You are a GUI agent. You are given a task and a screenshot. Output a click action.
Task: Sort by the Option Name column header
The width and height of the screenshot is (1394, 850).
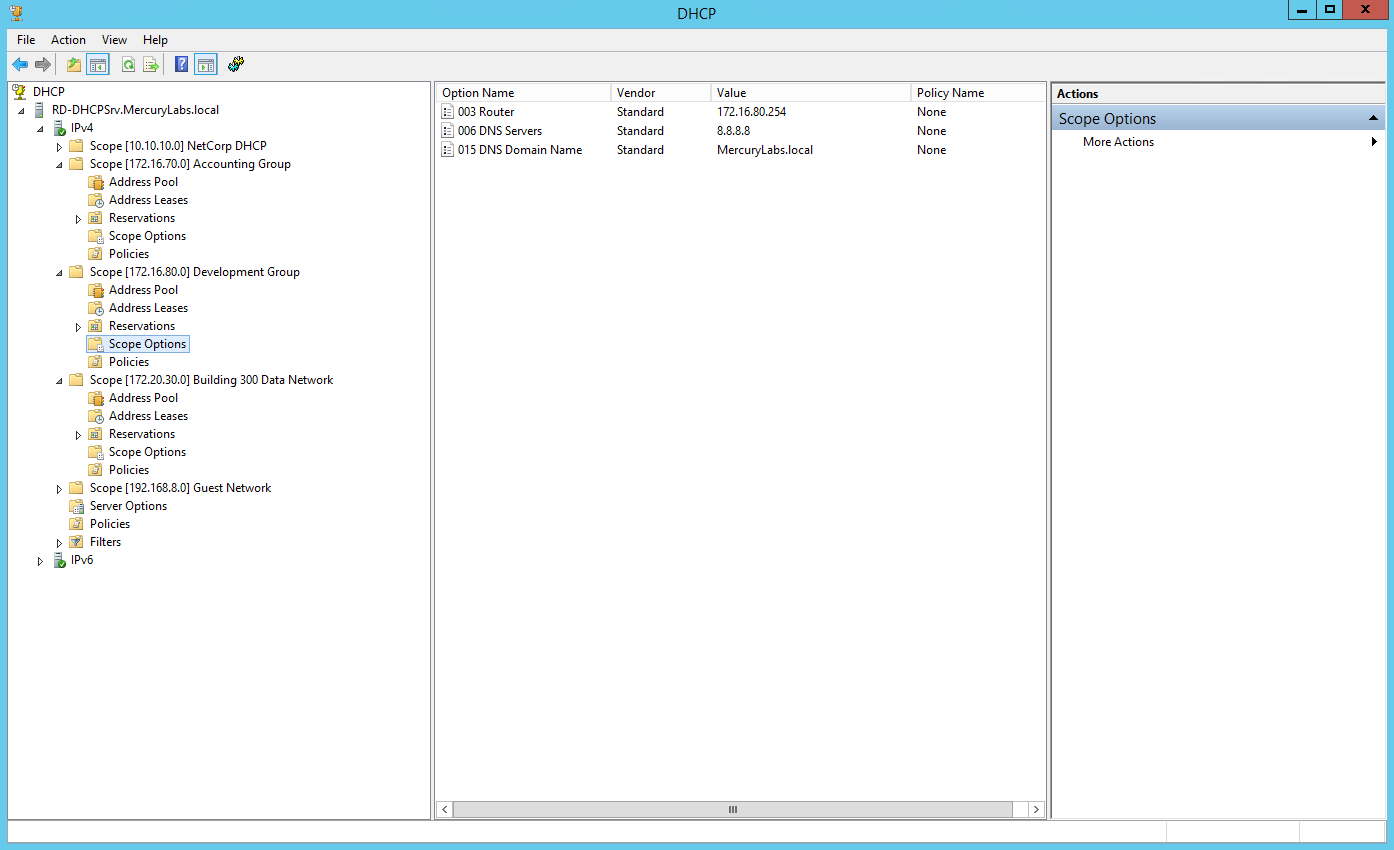point(523,93)
